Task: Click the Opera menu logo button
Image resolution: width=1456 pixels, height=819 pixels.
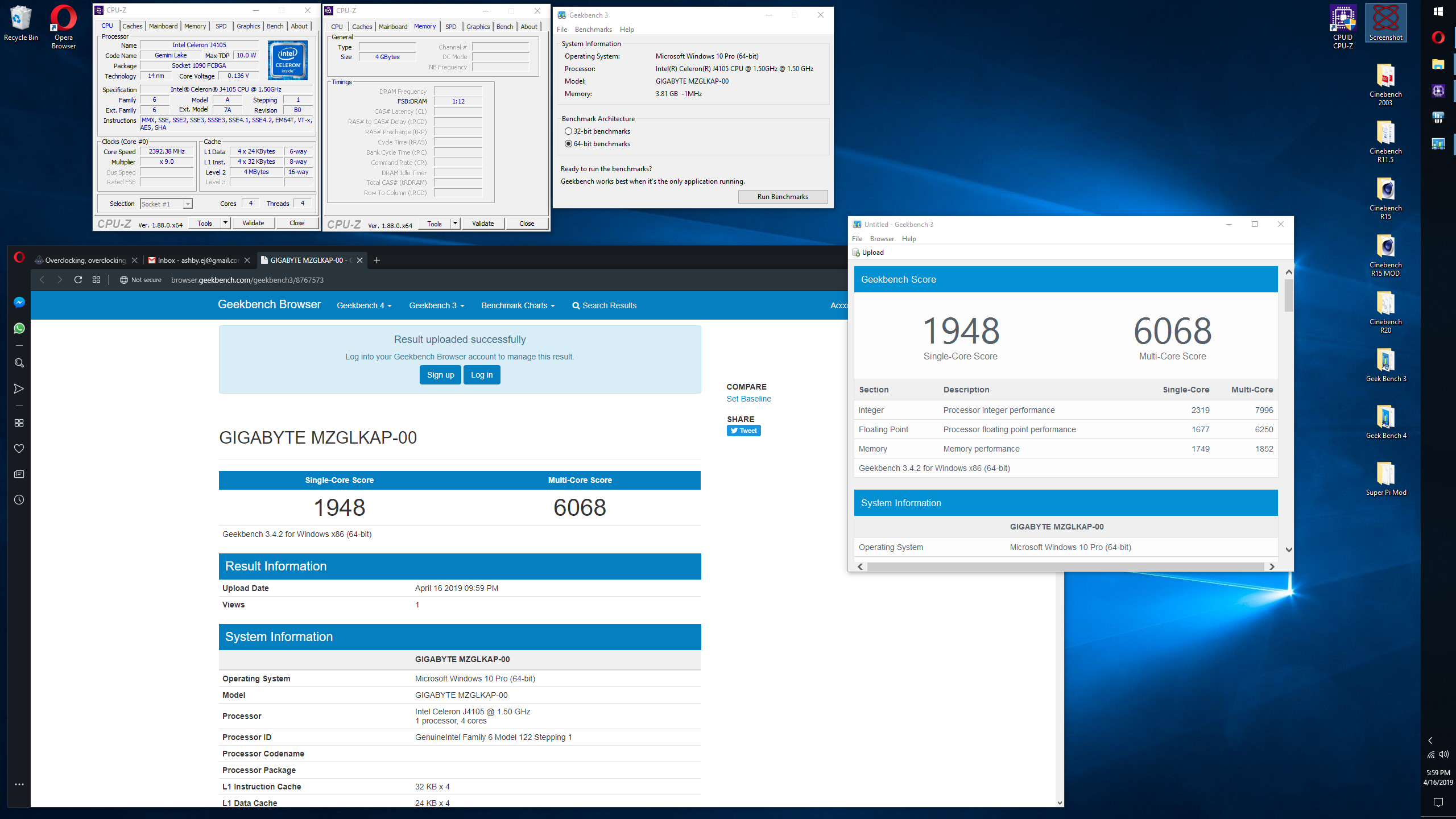Action: point(19,257)
